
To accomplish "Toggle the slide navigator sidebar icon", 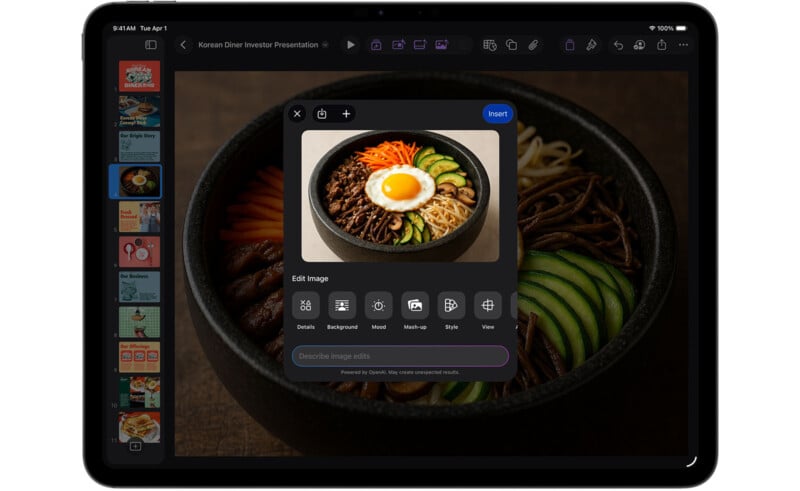I will pos(151,45).
